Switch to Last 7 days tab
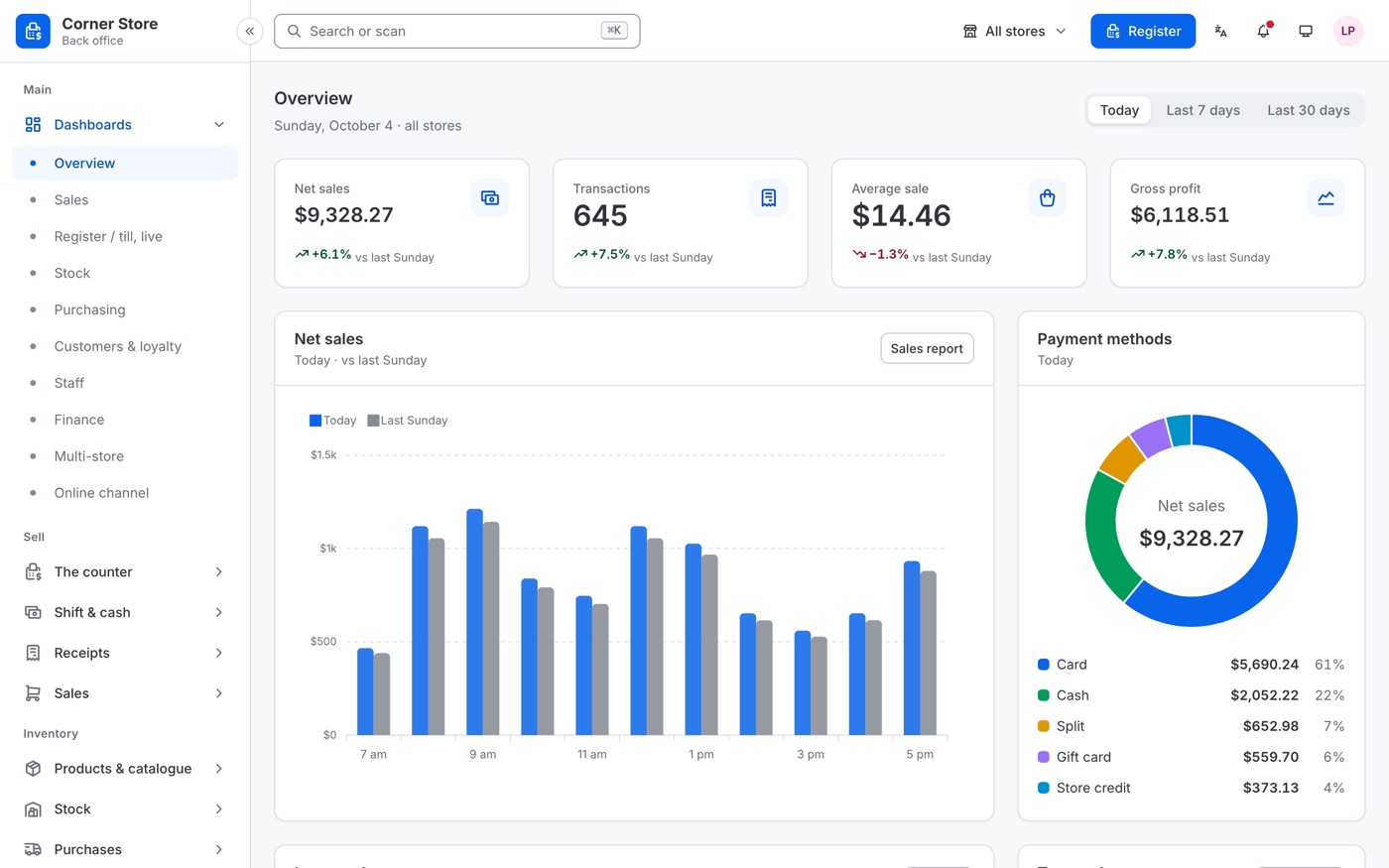The width and height of the screenshot is (1389, 868). [1202, 110]
